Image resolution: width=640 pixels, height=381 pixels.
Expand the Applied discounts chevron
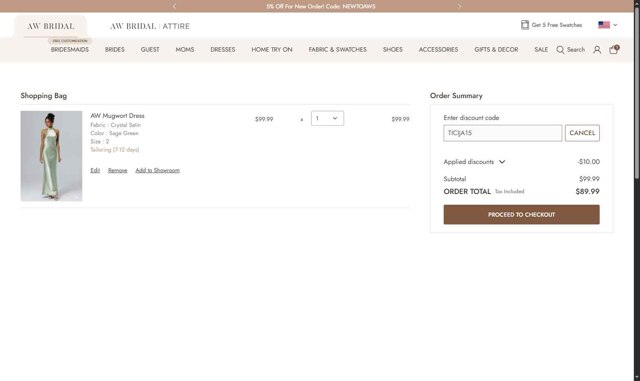click(x=502, y=162)
